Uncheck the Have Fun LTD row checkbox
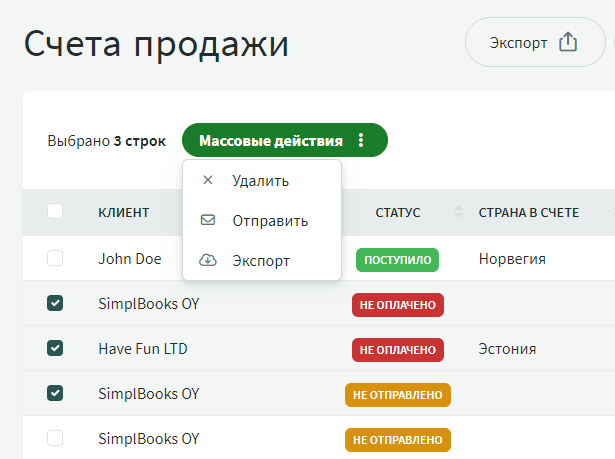 tap(55, 348)
